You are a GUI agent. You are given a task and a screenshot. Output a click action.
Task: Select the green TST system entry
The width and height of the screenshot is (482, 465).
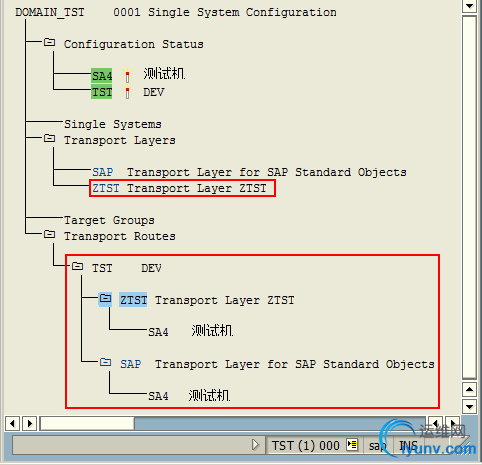(102, 92)
